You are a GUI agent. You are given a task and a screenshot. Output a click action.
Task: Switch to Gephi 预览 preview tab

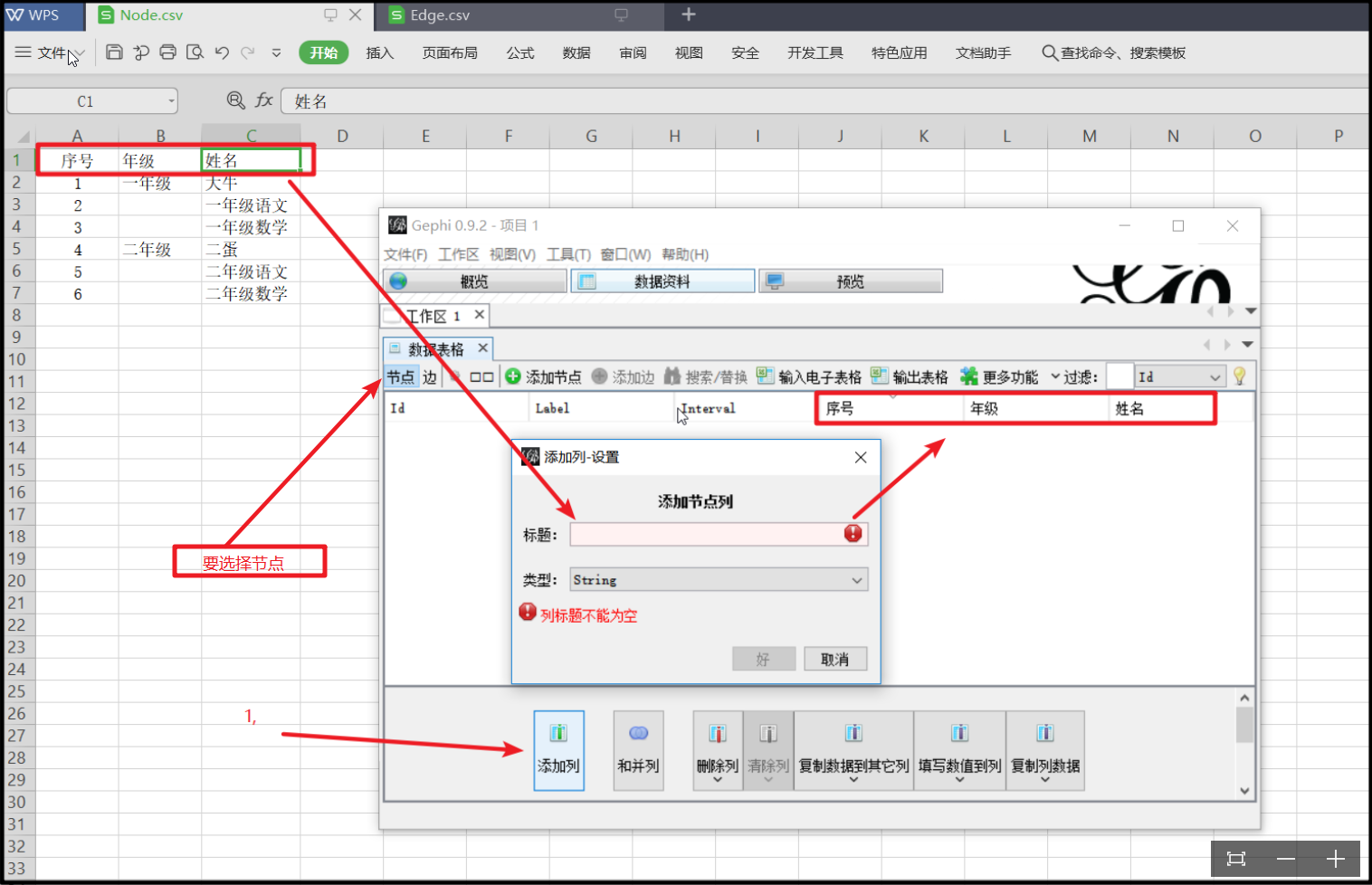click(851, 281)
